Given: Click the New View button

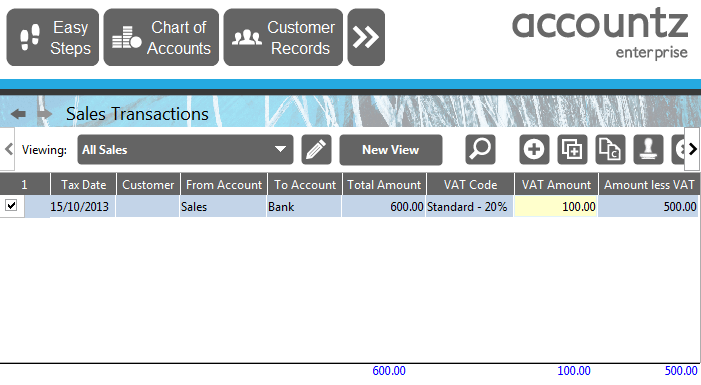Looking at the screenshot, I should (x=391, y=150).
